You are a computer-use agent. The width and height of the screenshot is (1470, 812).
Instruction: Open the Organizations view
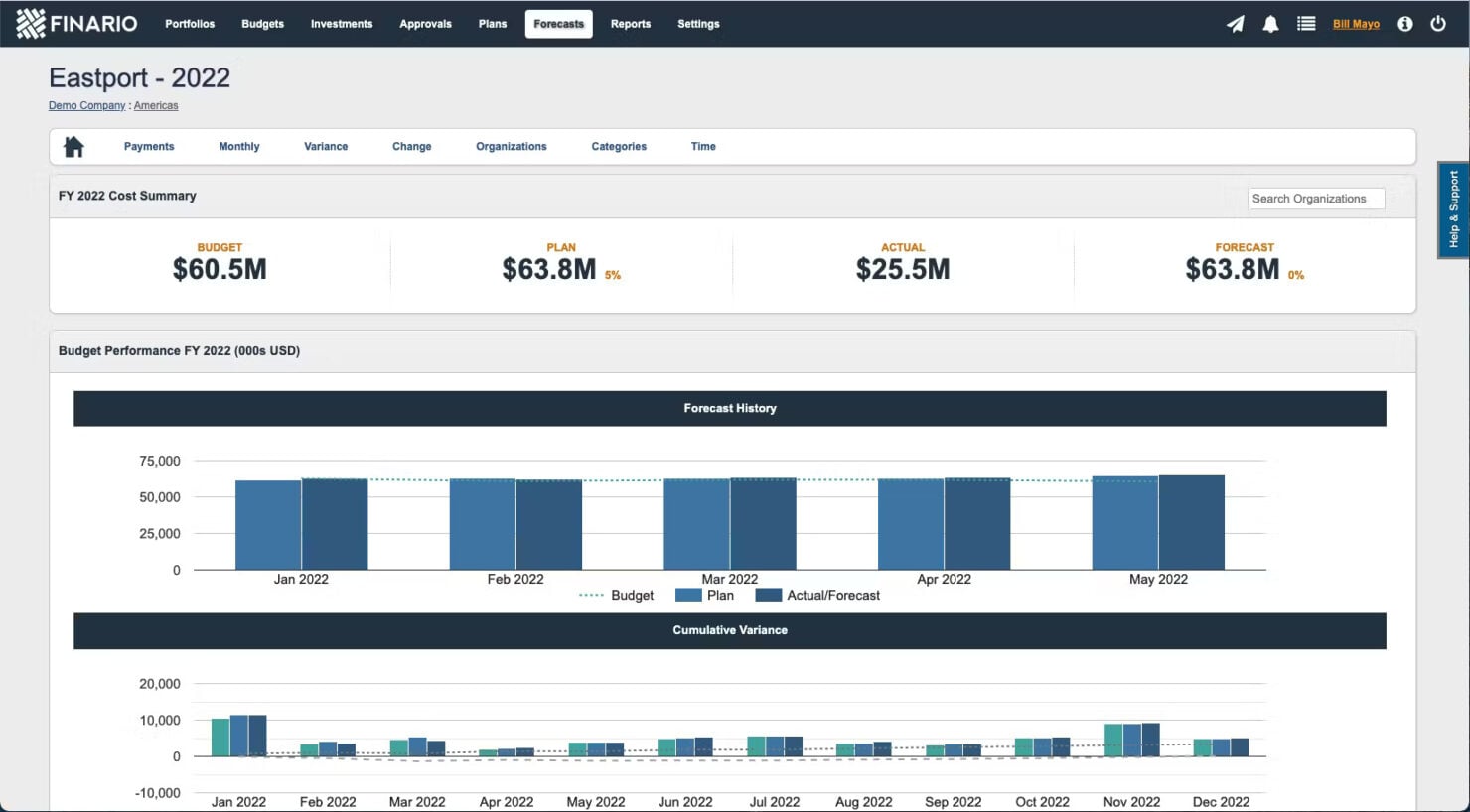(x=511, y=146)
